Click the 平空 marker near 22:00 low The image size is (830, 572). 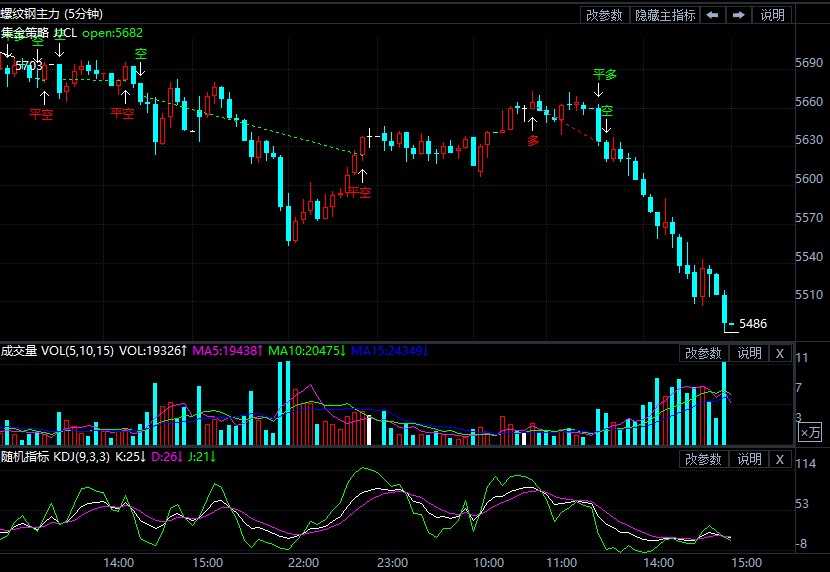358,192
